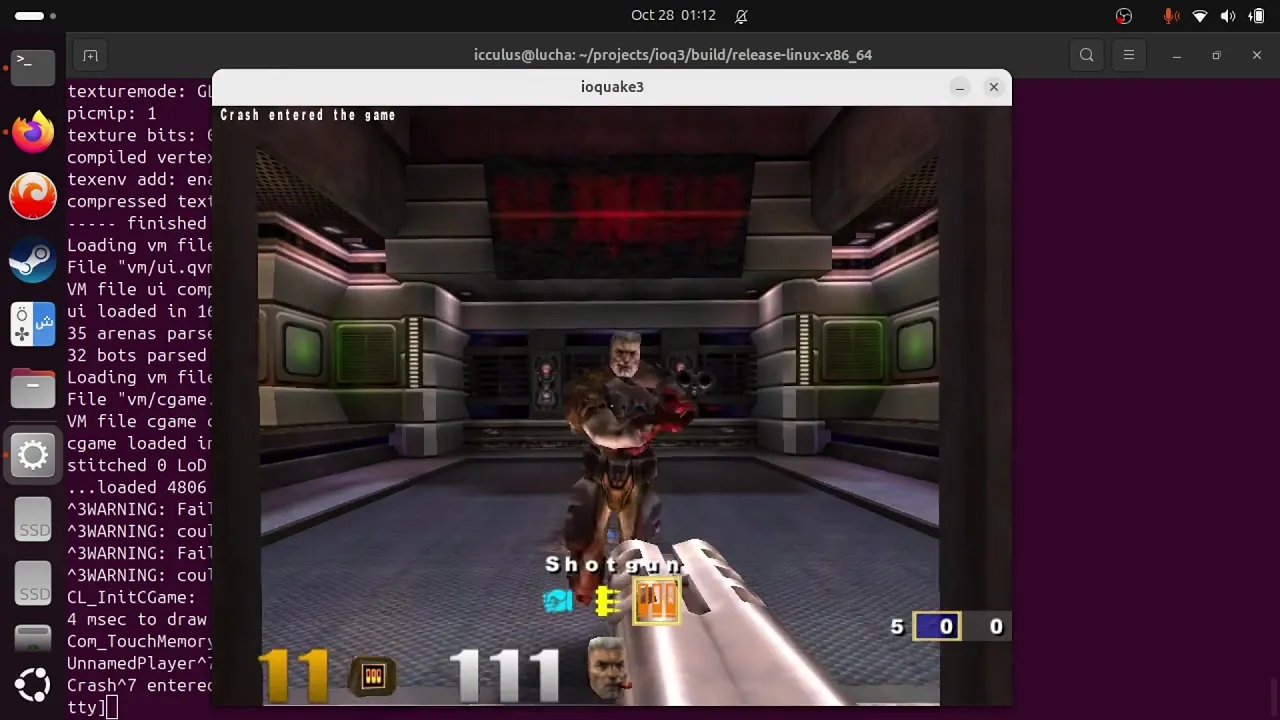Viewport: 1280px width, 720px height.
Task: Click the highlighted shotgun weapon icon in HUD
Action: [657, 601]
